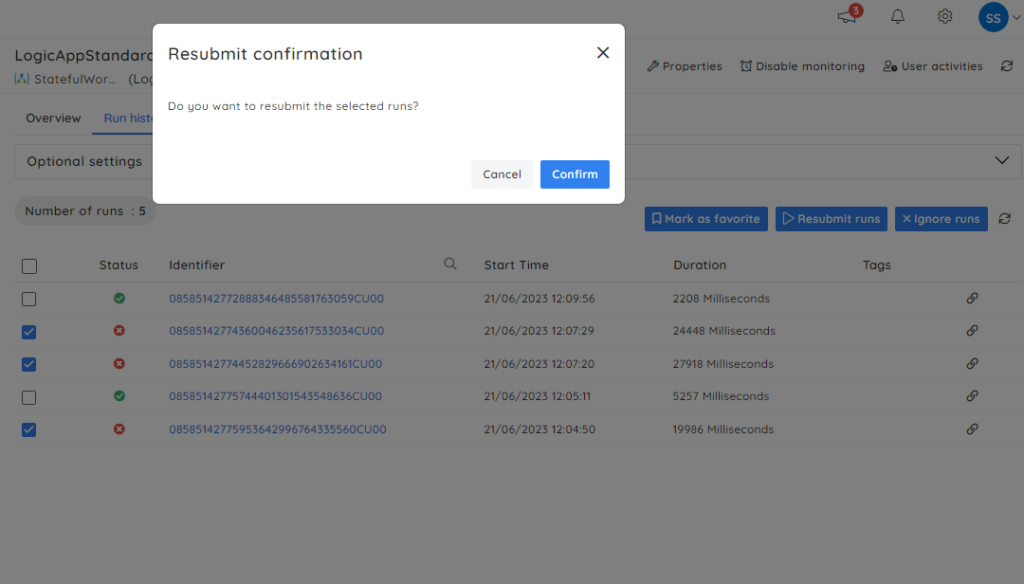
Task: Copy link icon for the first run row
Action: point(972,298)
